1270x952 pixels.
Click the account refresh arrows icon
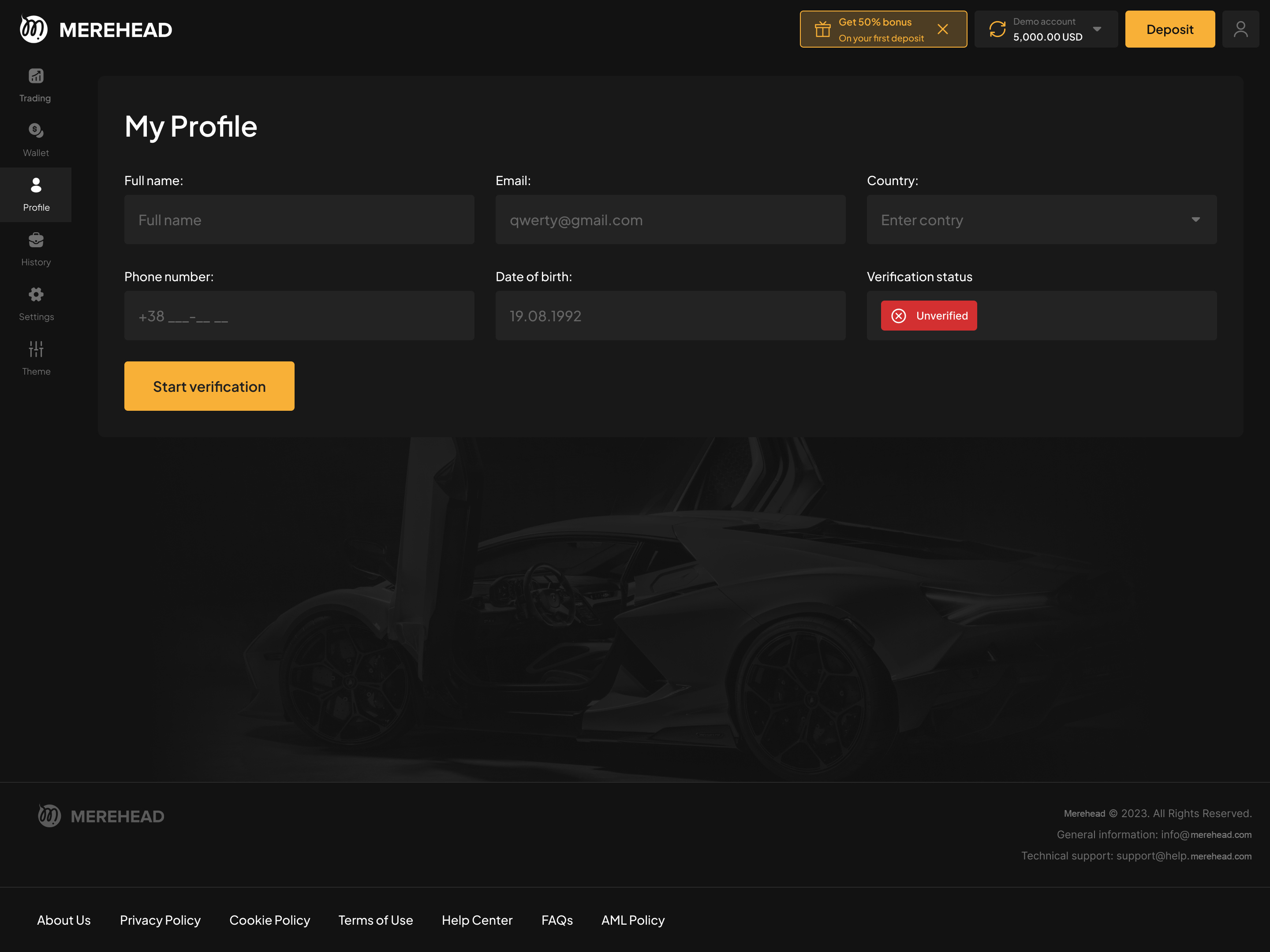pos(997,29)
